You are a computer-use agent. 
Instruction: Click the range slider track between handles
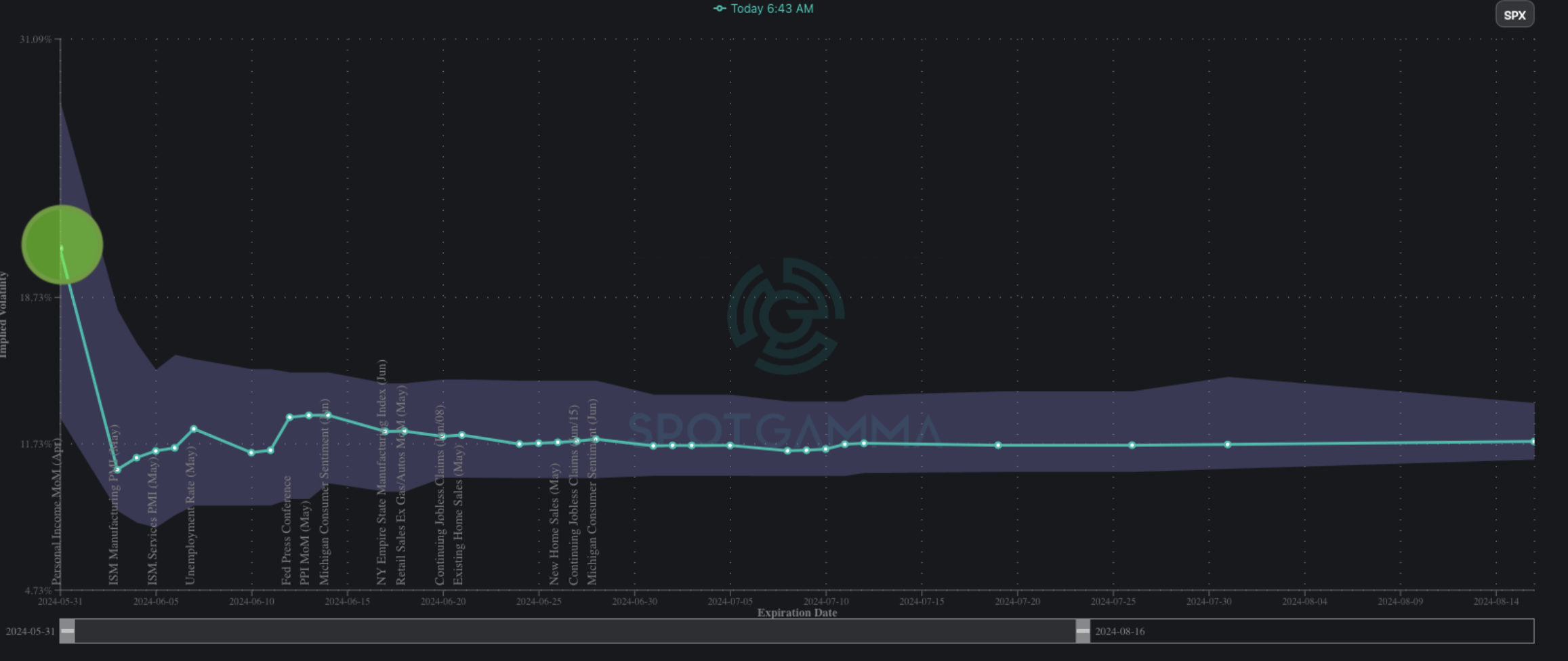[x=575, y=631]
